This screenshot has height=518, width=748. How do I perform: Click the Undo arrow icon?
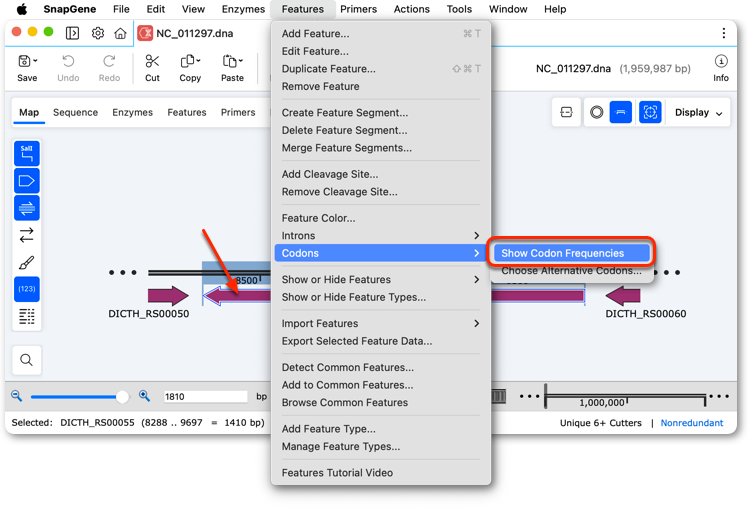point(68,61)
